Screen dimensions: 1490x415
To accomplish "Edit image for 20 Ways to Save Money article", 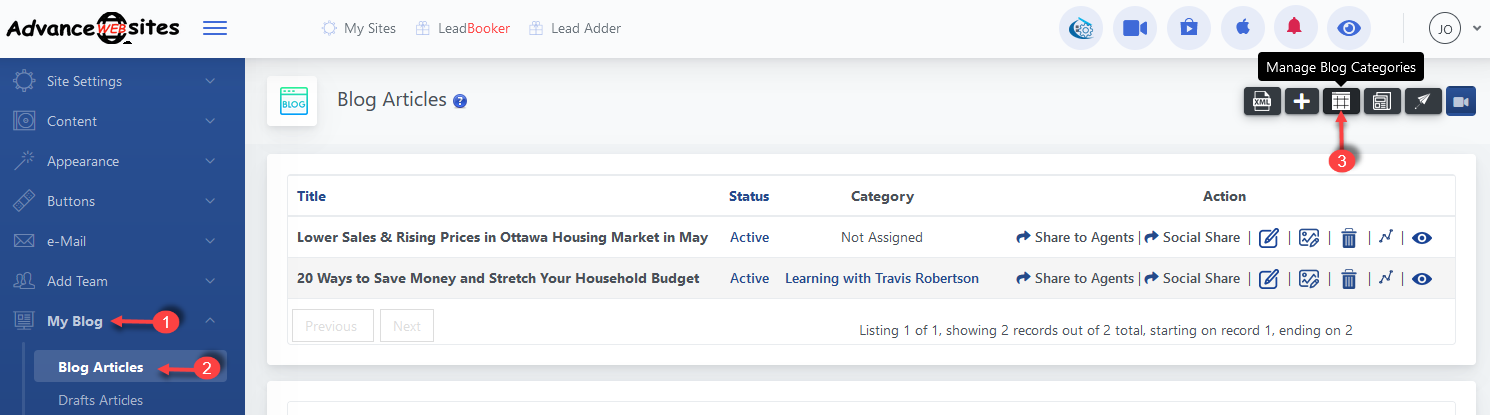I will [1309, 279].
